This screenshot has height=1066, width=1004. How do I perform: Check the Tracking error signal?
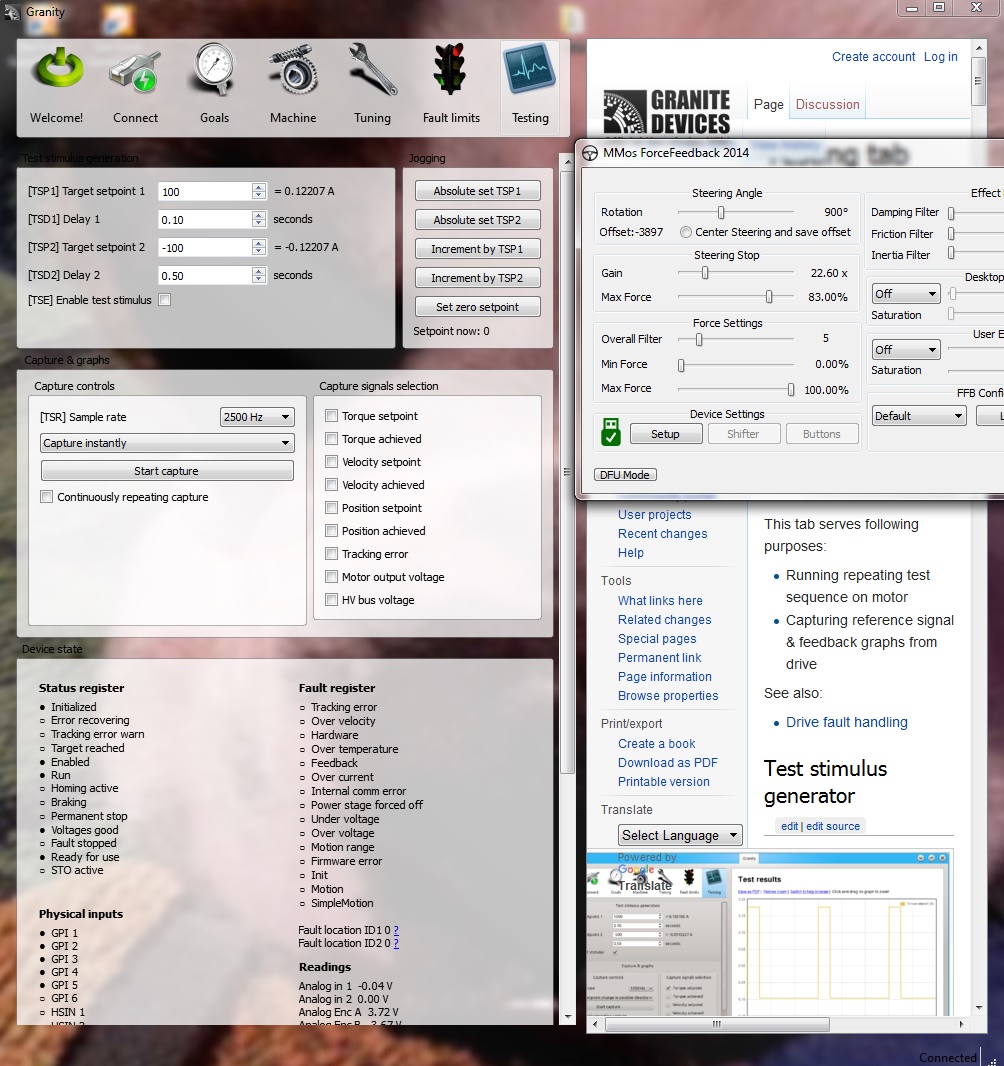[331, 553]
